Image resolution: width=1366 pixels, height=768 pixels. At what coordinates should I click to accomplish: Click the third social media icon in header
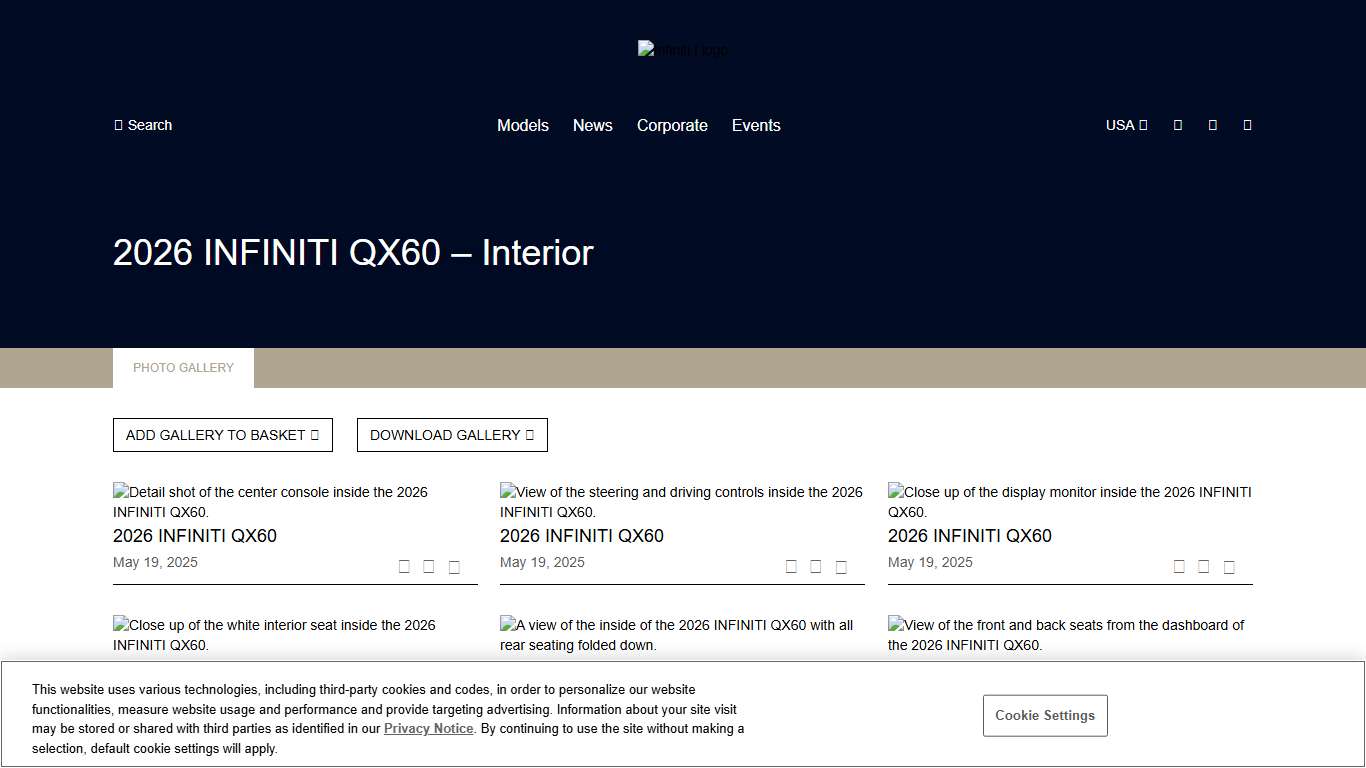point(1247,124)
